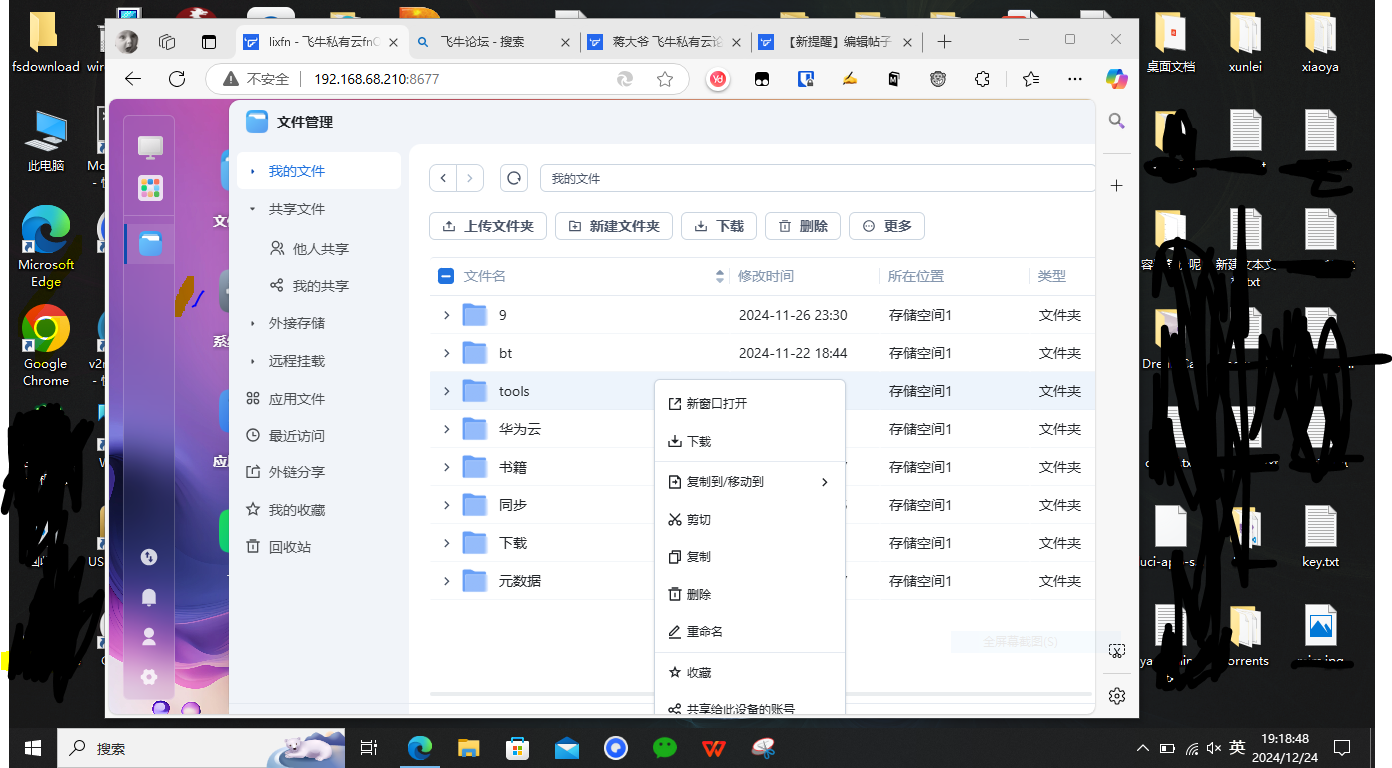The height and width of the screenshot is (768, 1392).
Task: Refresh the file manager listing
Action: point(514,178)
